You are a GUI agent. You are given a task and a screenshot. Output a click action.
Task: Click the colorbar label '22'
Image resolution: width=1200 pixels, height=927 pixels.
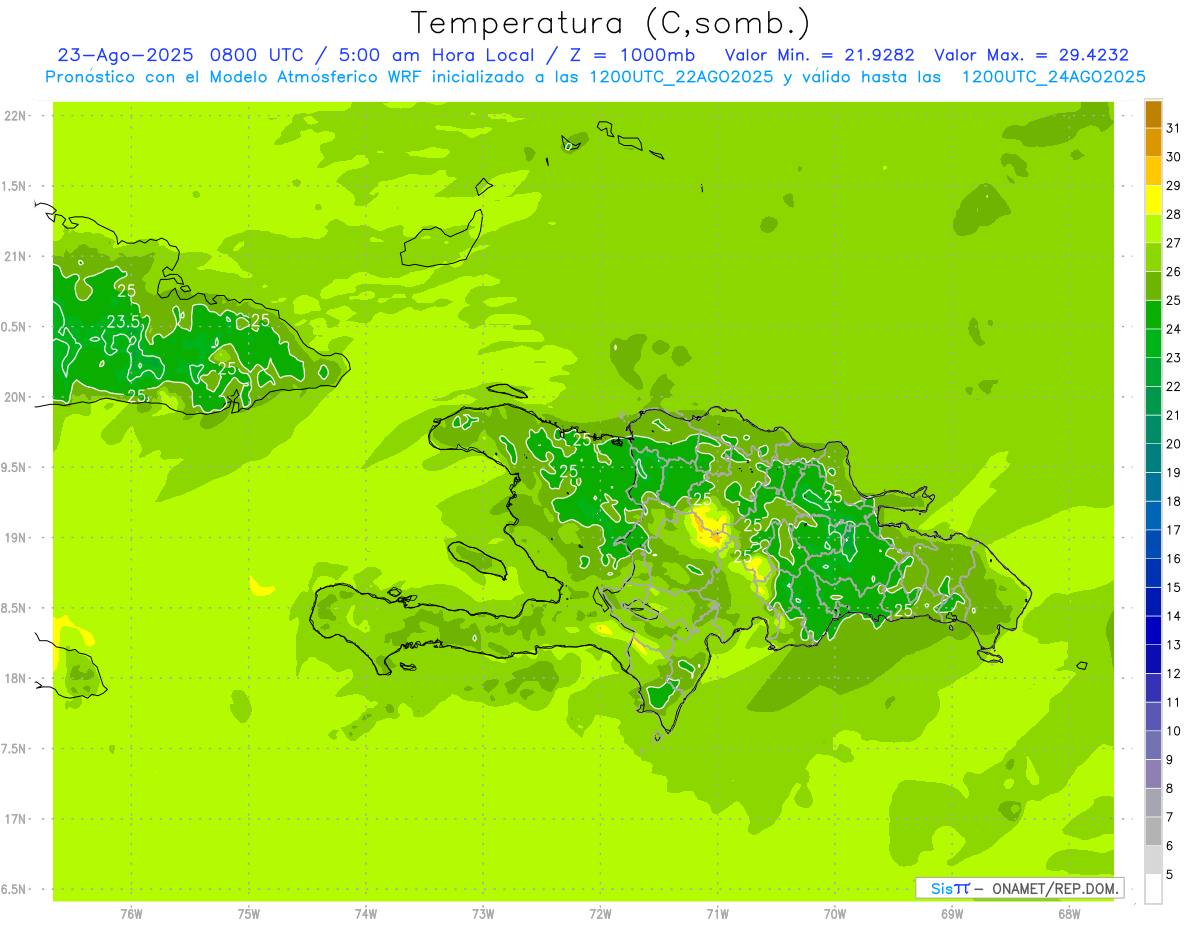coord(1174,386)
